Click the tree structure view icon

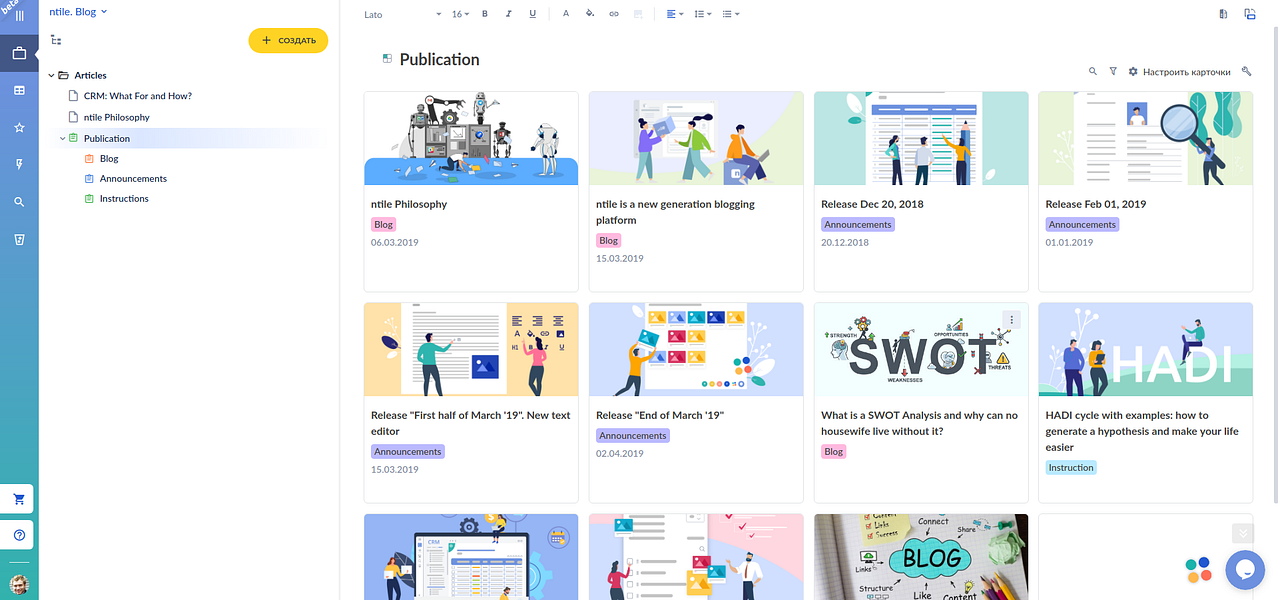click(56, 41)
